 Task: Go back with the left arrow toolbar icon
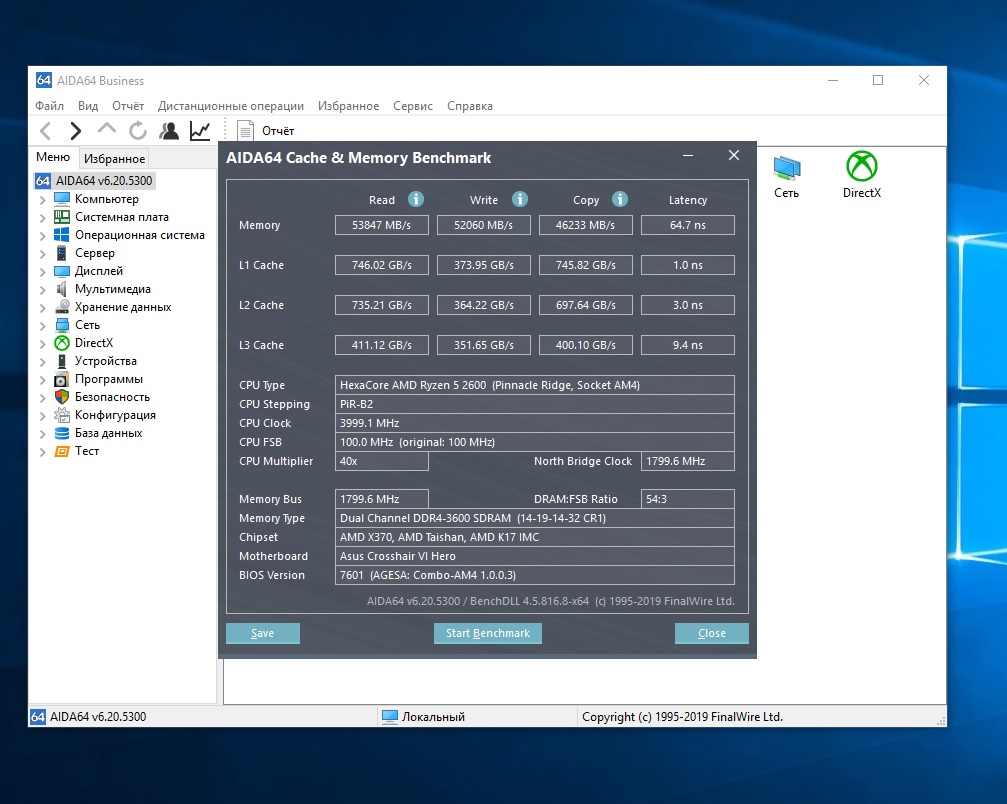pos(46,131)
